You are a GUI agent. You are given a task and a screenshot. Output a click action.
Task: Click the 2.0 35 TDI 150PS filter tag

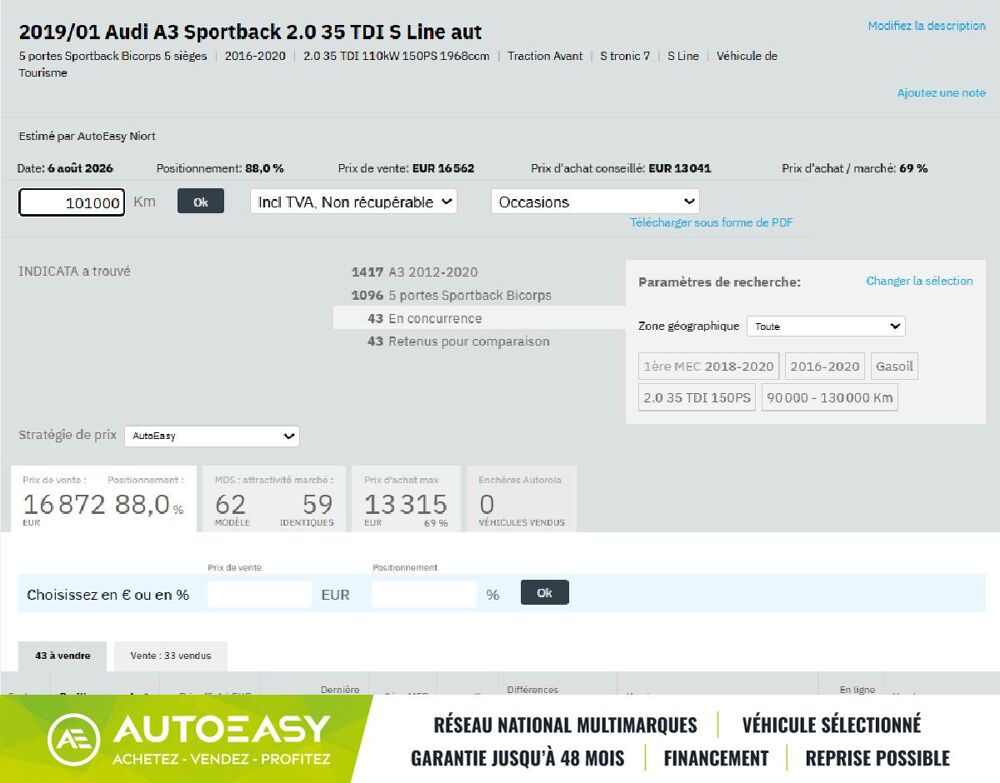tap(696, 397)
